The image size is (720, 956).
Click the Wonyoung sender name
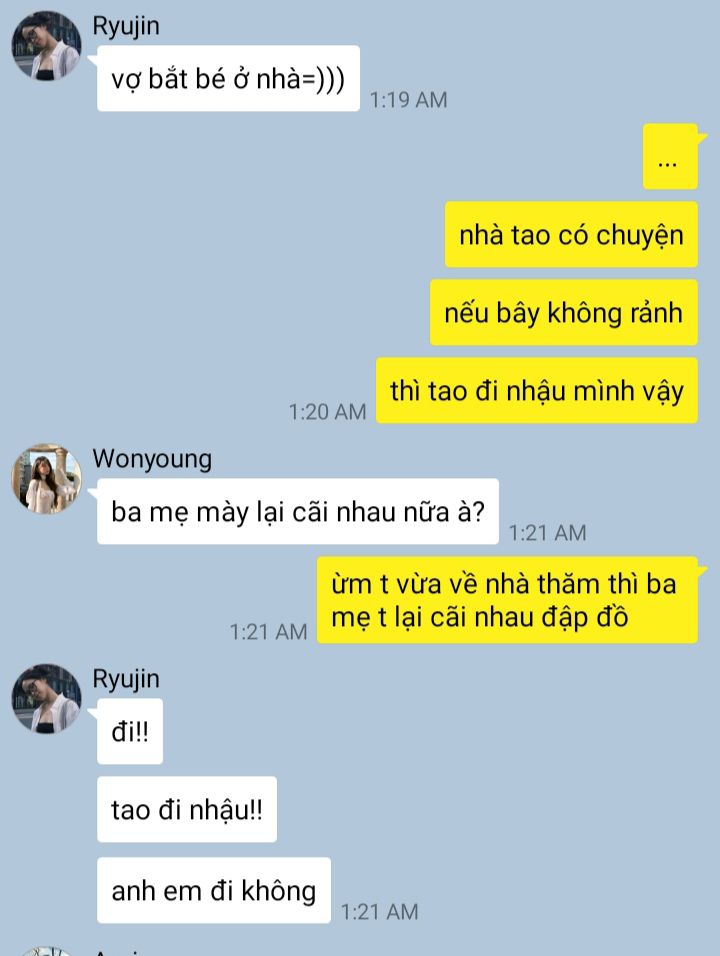[x=152, y=459]
